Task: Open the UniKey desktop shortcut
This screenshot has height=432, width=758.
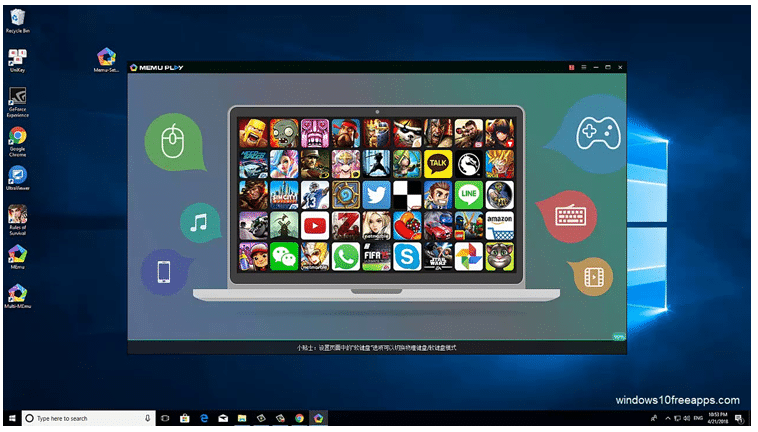Action: (x=17, y=60)
